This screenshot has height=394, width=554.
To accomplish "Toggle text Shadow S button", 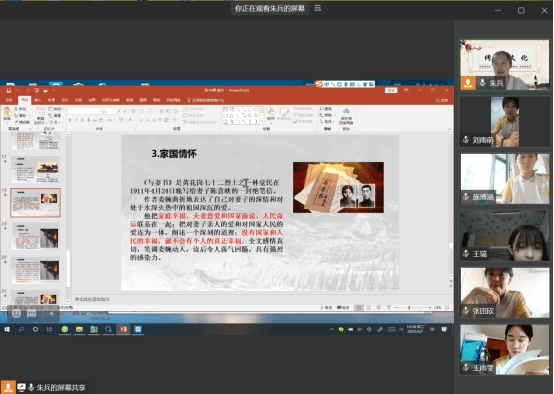I will point(89,120).
